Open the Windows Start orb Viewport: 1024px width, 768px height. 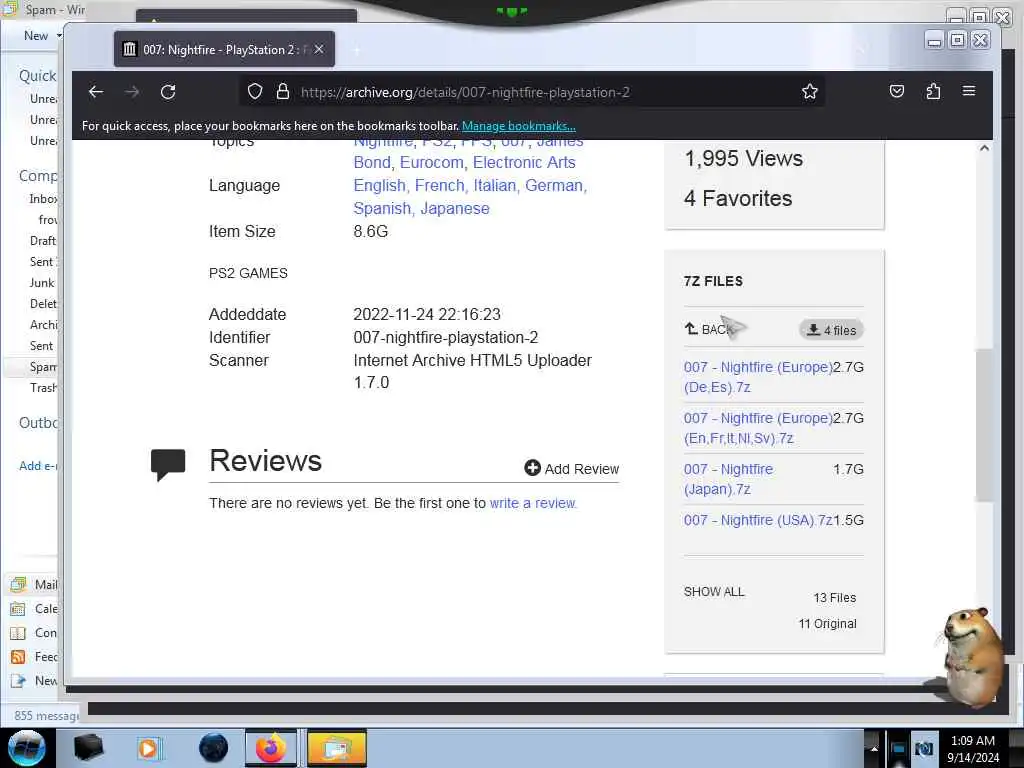coord(26,748)
